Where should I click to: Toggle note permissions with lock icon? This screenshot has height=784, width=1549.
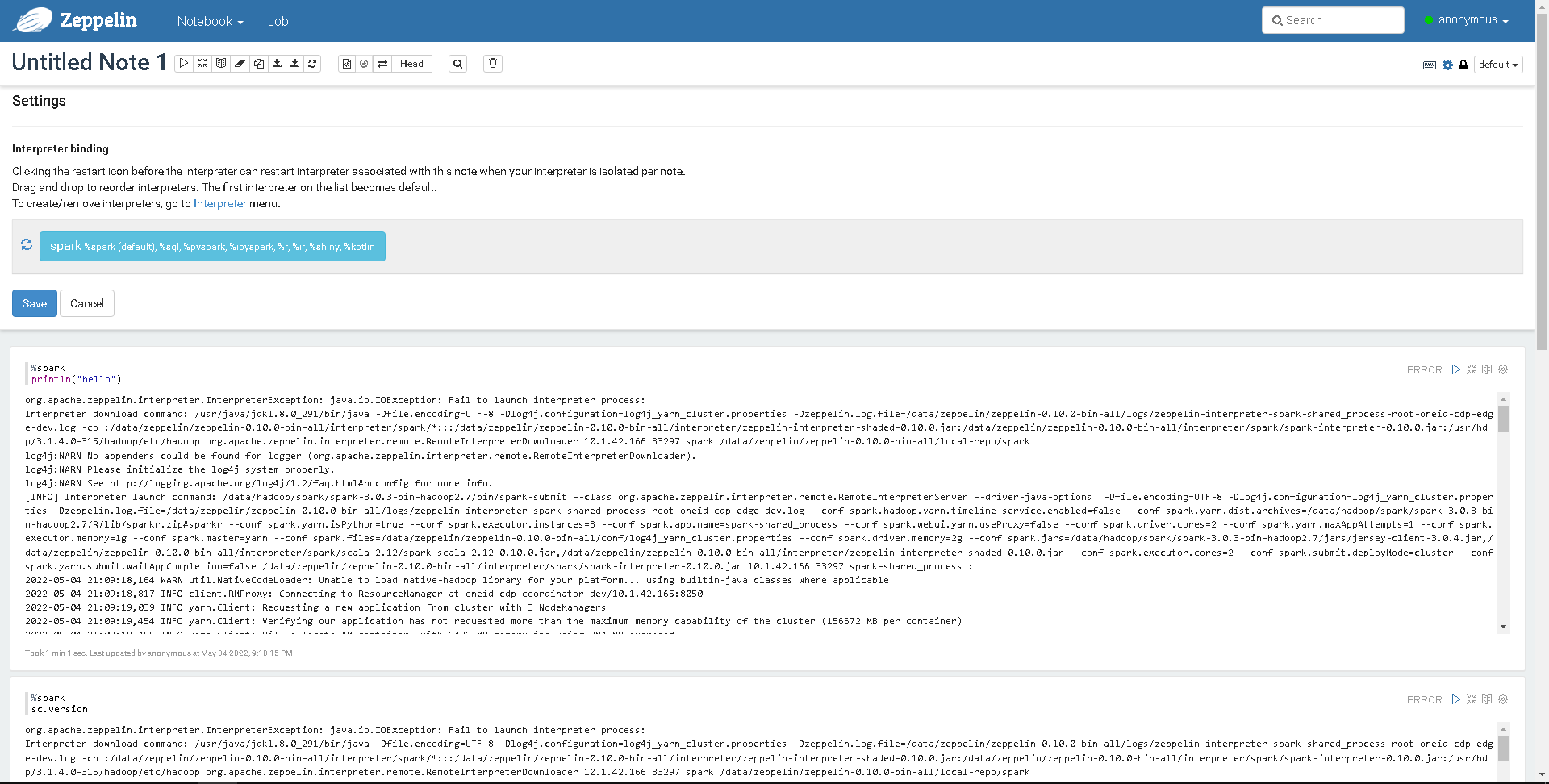click(1463, 65)
